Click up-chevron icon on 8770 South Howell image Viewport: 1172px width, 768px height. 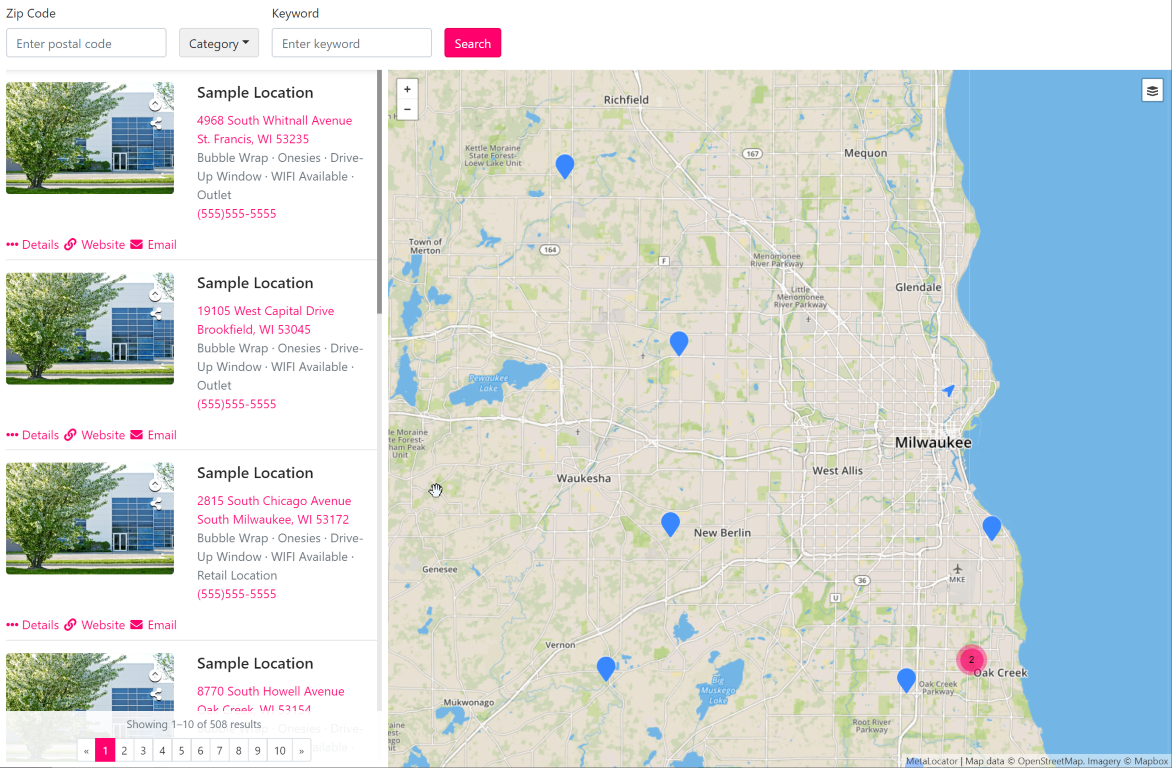click(155, 675)
